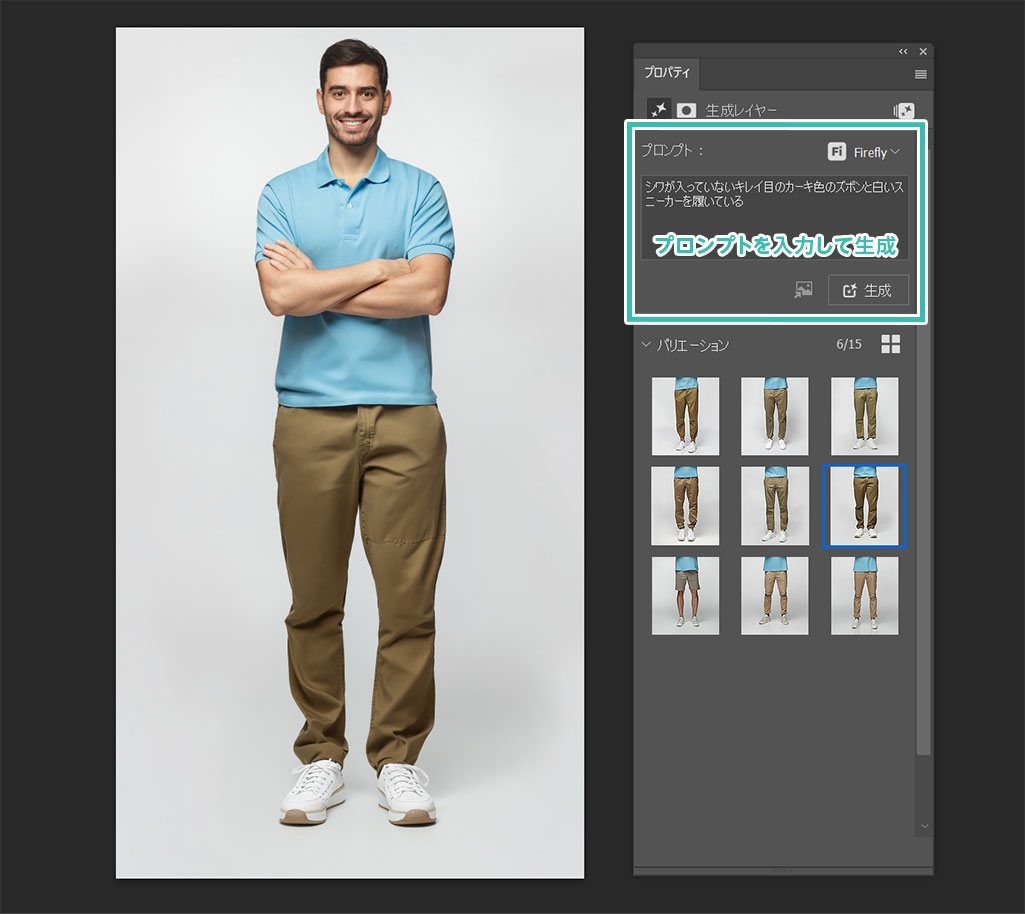Select the variation thumbnail showing shorts

(x=685, y=596)
